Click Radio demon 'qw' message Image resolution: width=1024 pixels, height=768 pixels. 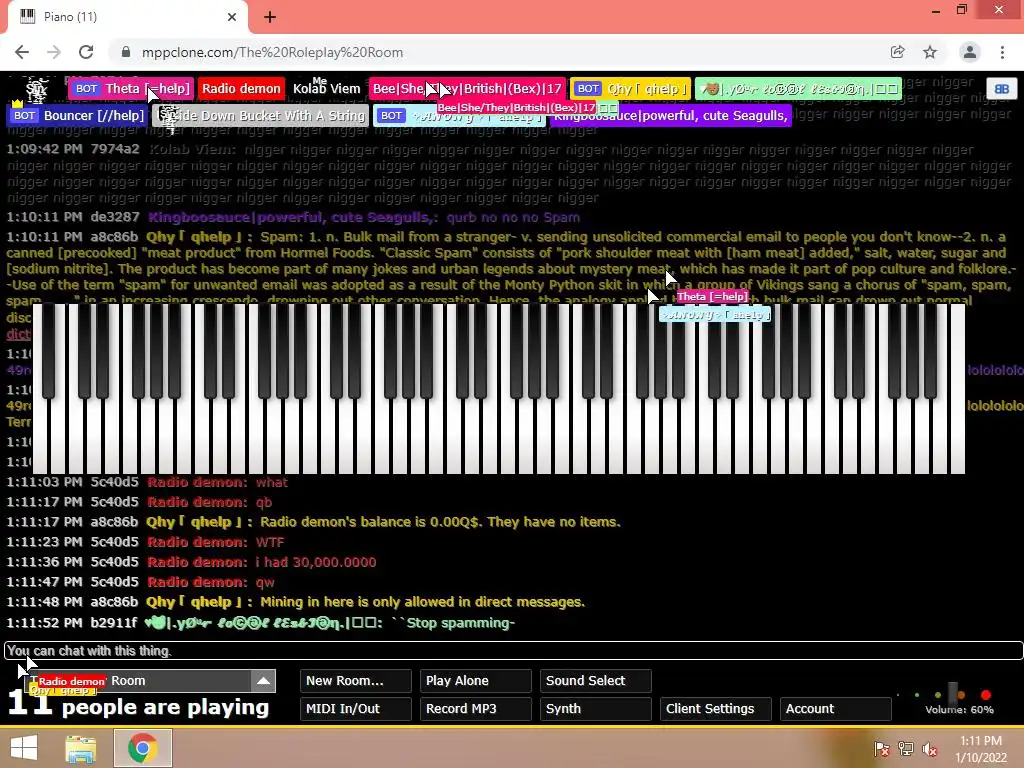pyautogui.click(x=264, y=582)
